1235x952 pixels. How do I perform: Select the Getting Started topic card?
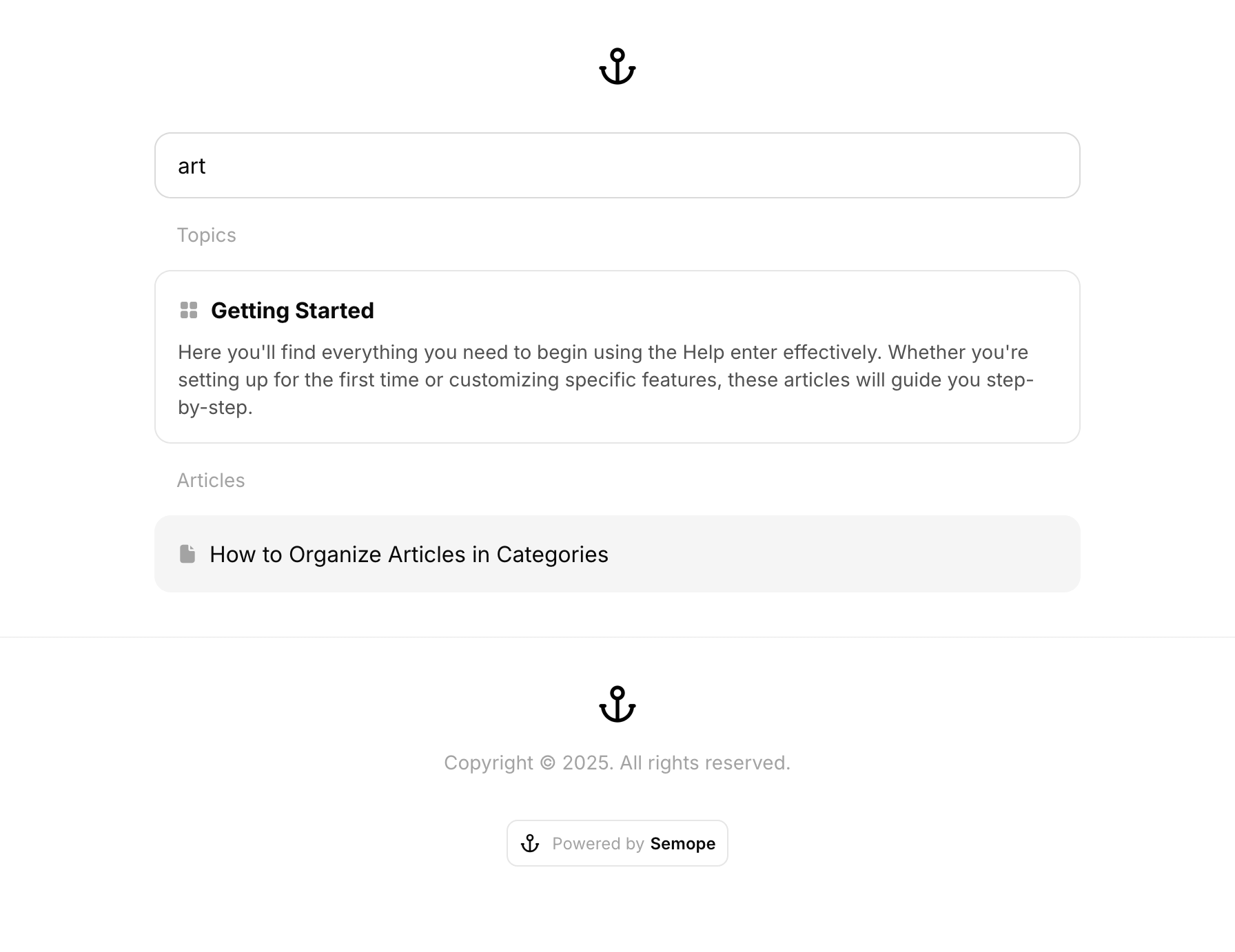[x=617, y=357]
